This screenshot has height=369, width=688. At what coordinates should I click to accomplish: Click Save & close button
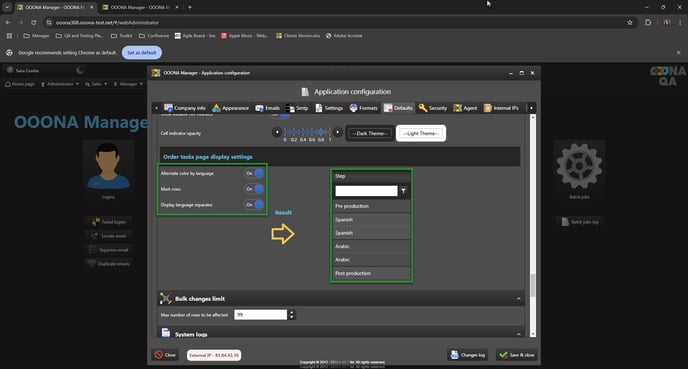pos(517,355)
